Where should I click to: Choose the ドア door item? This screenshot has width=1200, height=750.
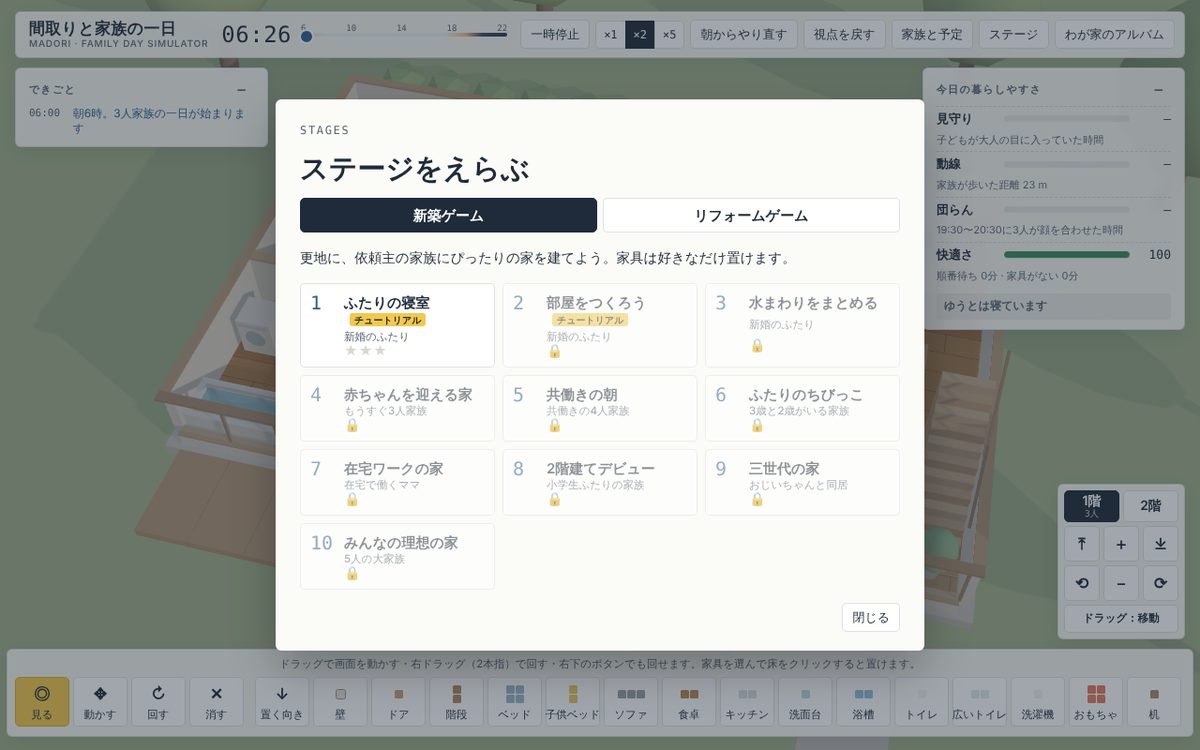[398, 702]
